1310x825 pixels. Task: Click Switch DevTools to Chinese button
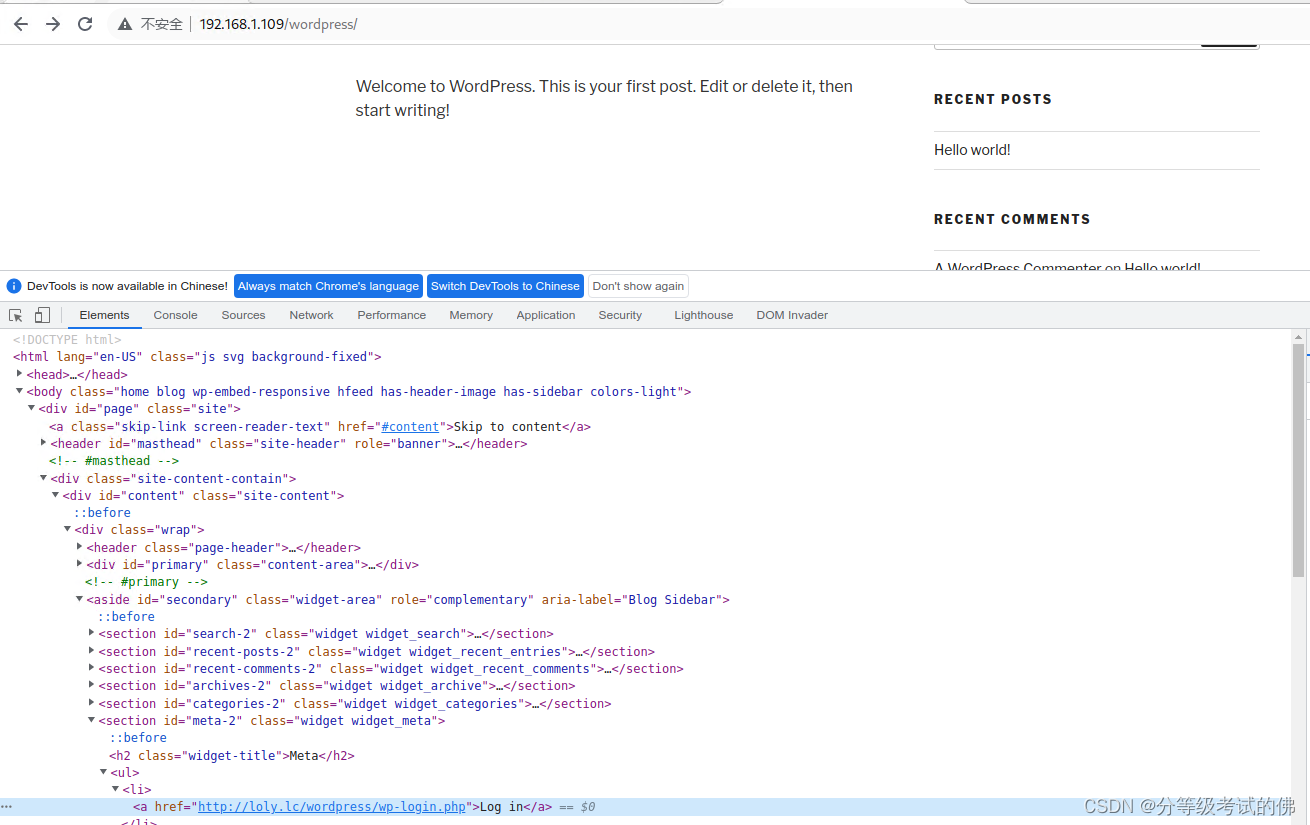pyautogui.click(x=505, y=286)
